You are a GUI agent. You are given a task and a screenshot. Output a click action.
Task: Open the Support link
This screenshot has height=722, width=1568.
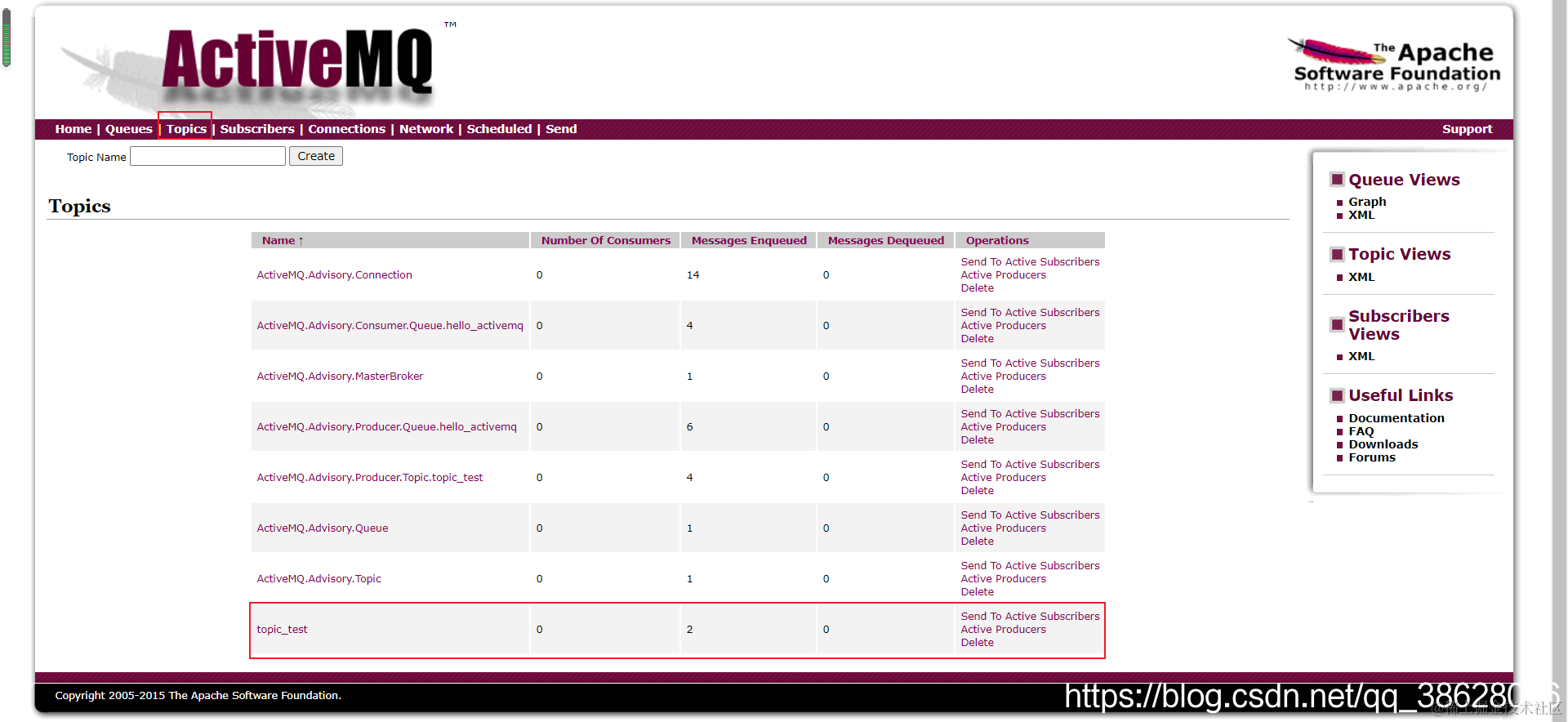[1467, 129]
